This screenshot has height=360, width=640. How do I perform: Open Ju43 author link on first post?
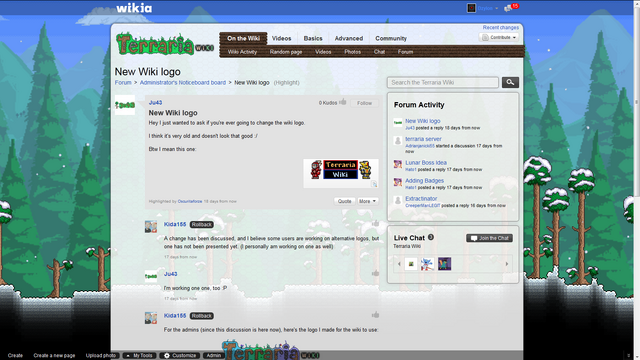[x=155, y=102]
